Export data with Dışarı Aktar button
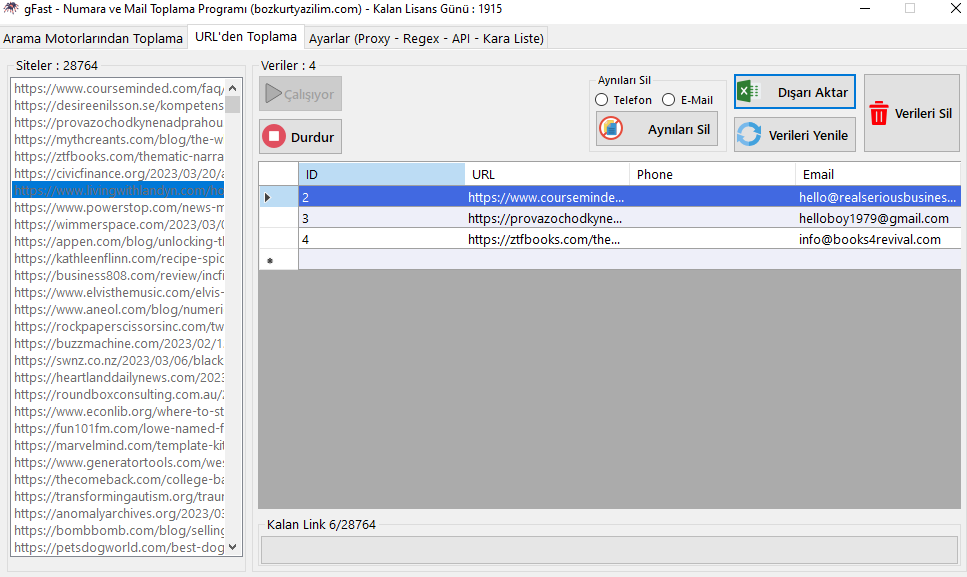Image resolution: width=967 pixels, height=577 pixels. coord(794,92)
